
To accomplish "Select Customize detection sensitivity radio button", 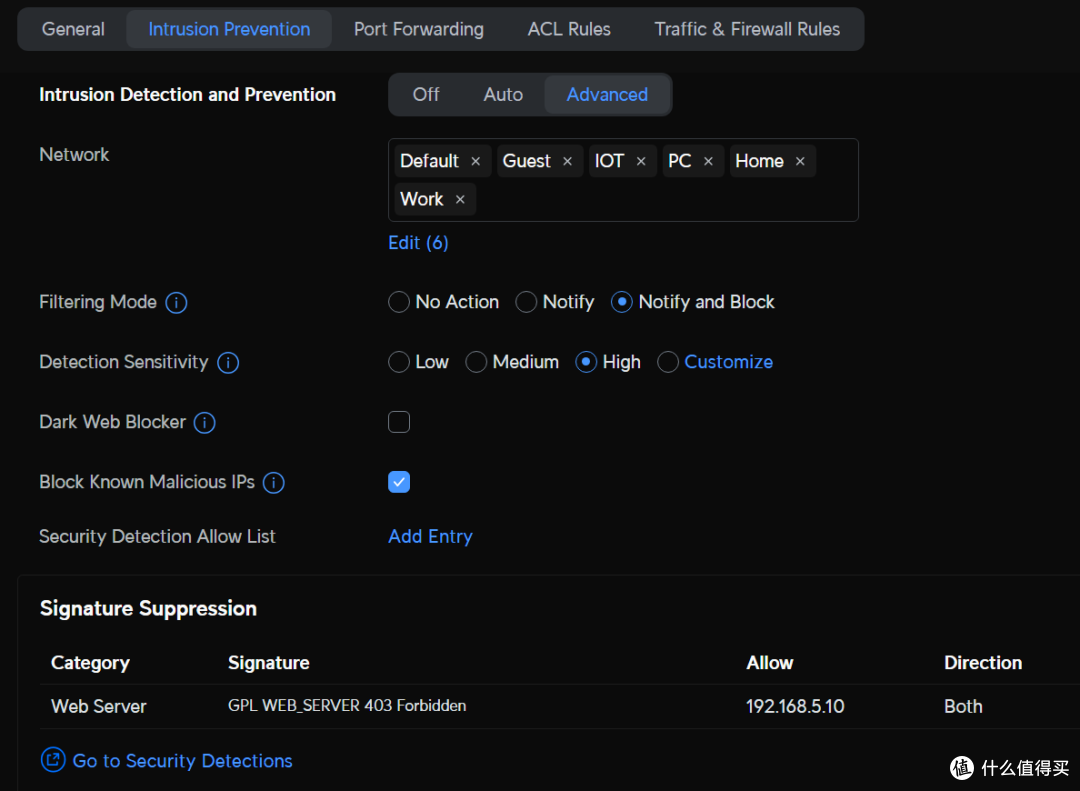I will click(x=668, y=362).
